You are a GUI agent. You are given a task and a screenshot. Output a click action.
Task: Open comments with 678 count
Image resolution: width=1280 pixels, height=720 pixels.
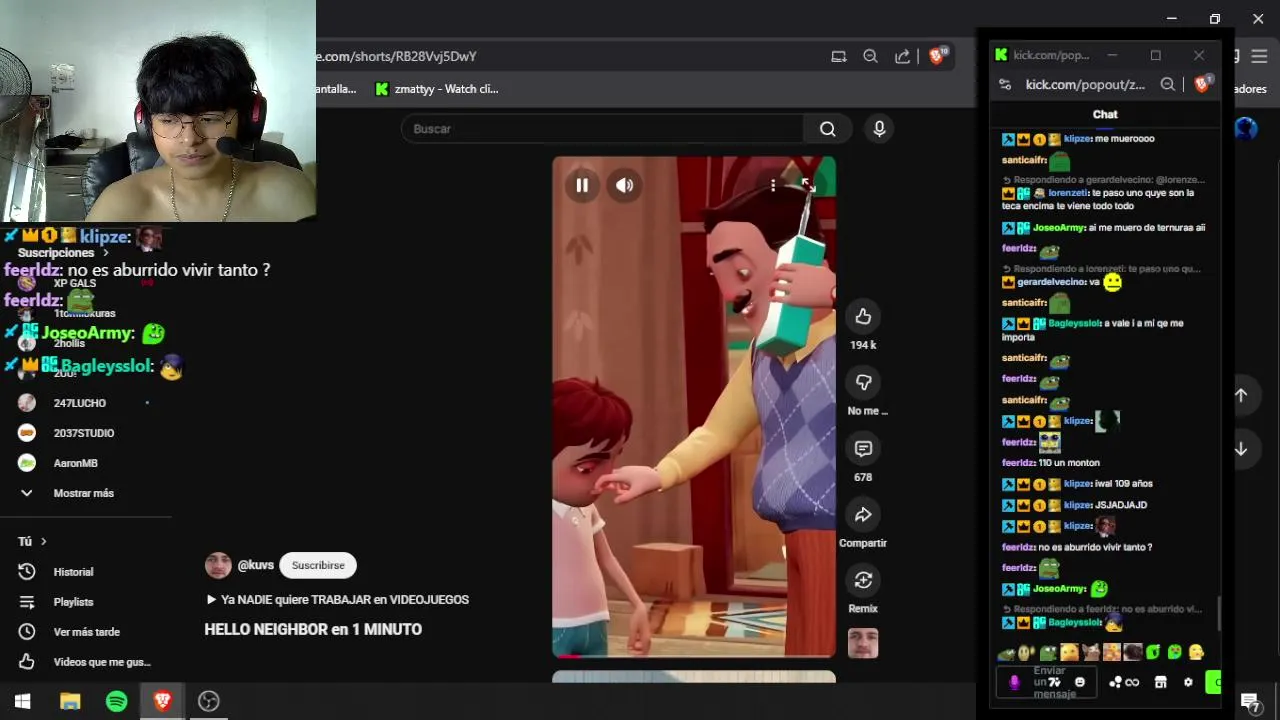[863, 449]
